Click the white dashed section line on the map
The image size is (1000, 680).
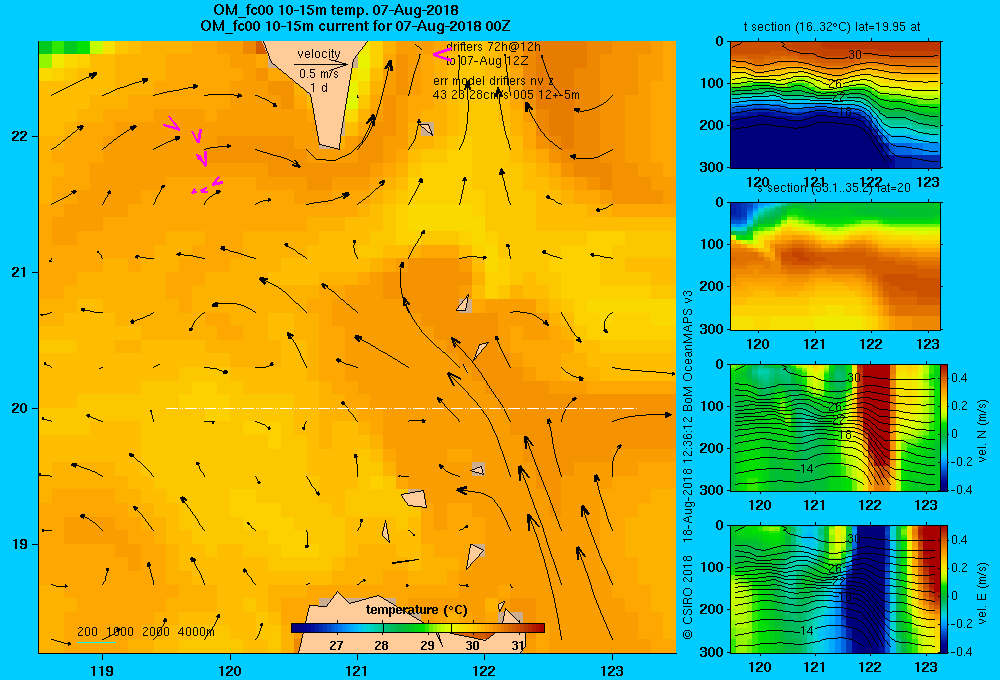point(401,408)
